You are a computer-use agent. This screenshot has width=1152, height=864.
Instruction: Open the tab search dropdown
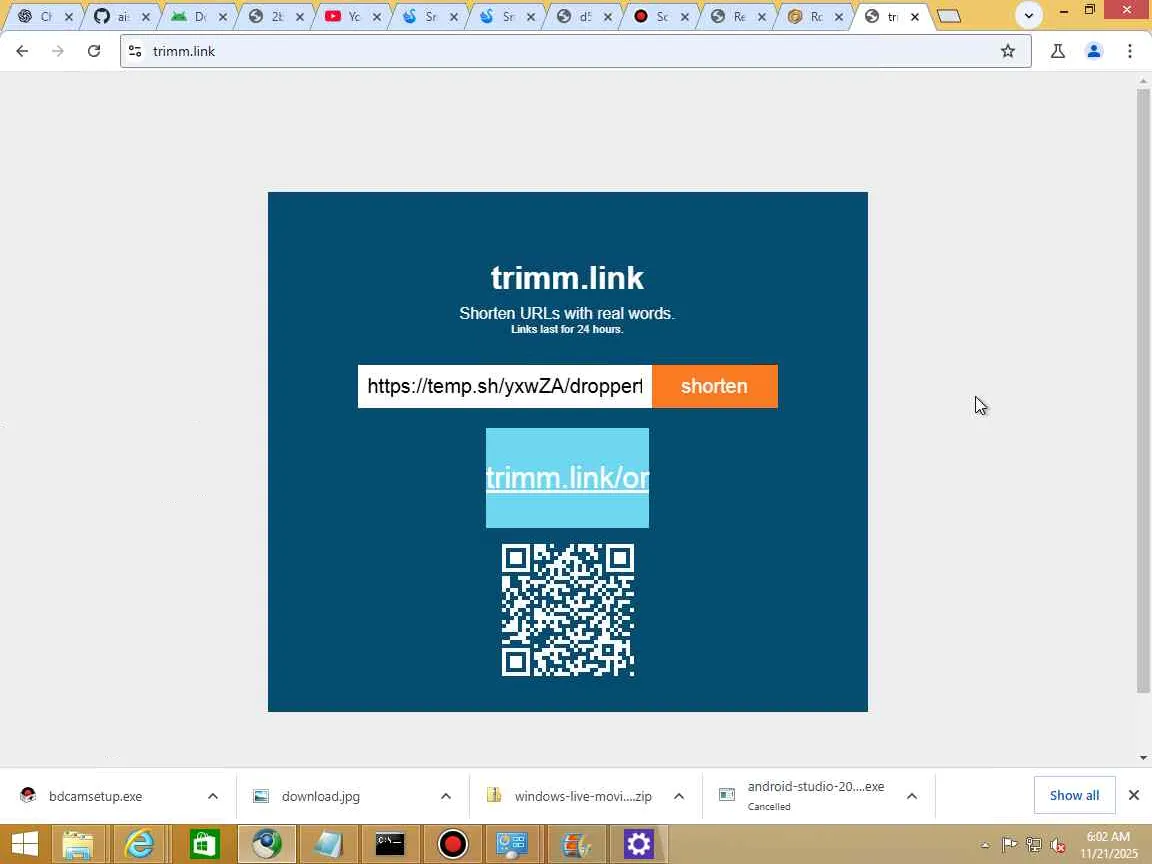[1029, 15]
